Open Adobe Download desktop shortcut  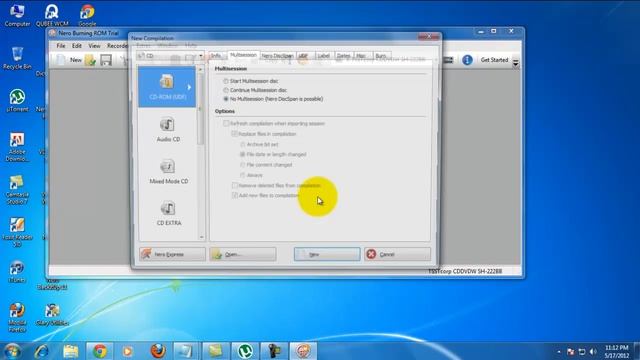point(17,147)
